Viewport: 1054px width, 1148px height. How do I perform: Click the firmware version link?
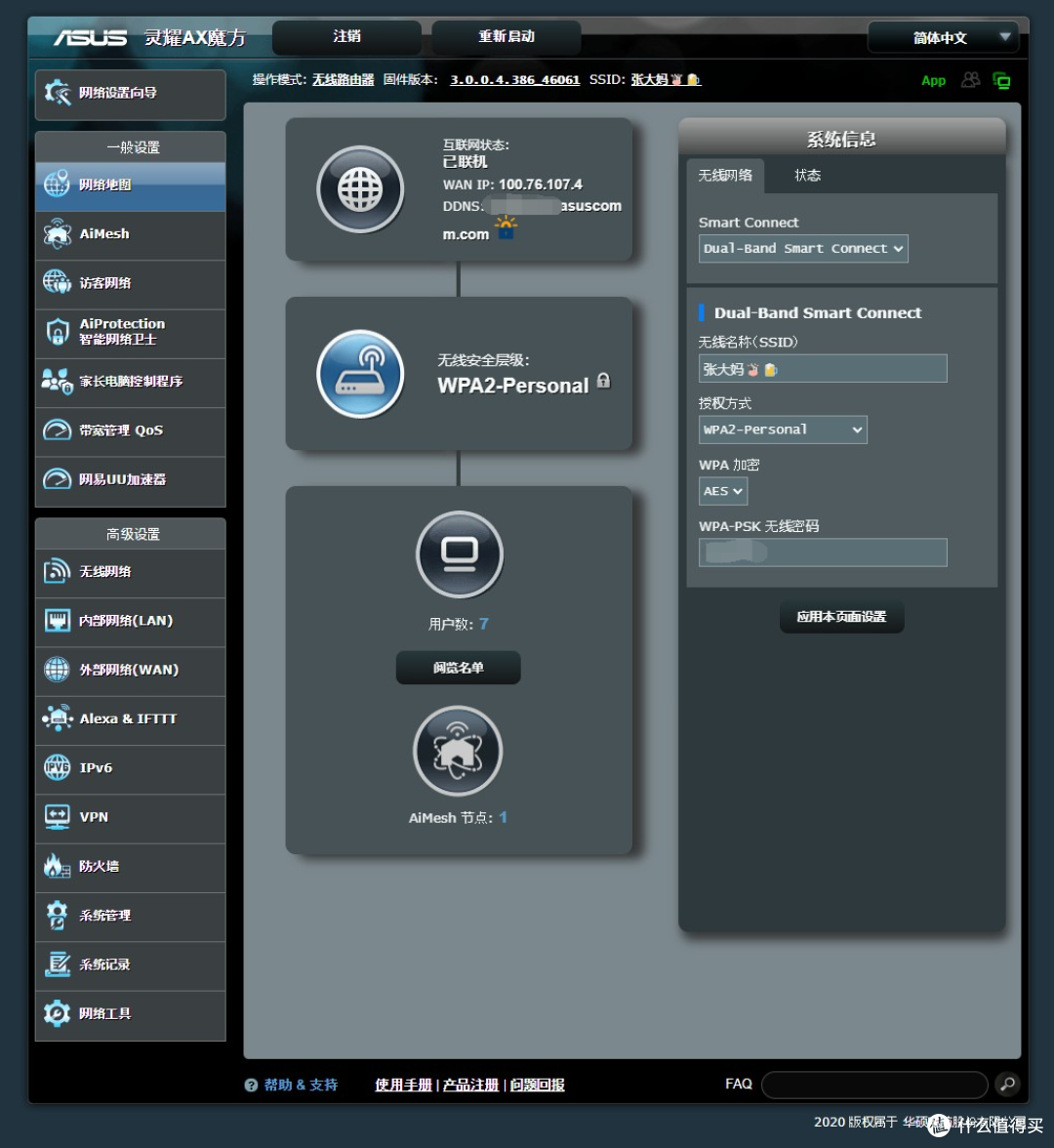pyautogui.click(x=514, y=80)
